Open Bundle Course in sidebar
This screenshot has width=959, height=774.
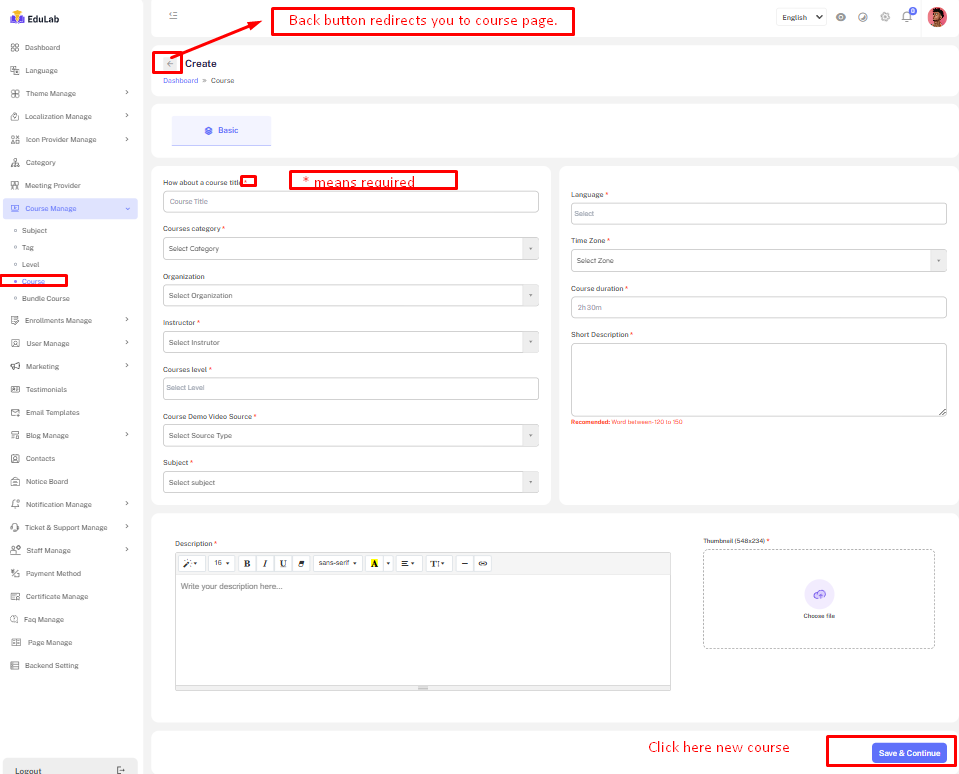46,298
